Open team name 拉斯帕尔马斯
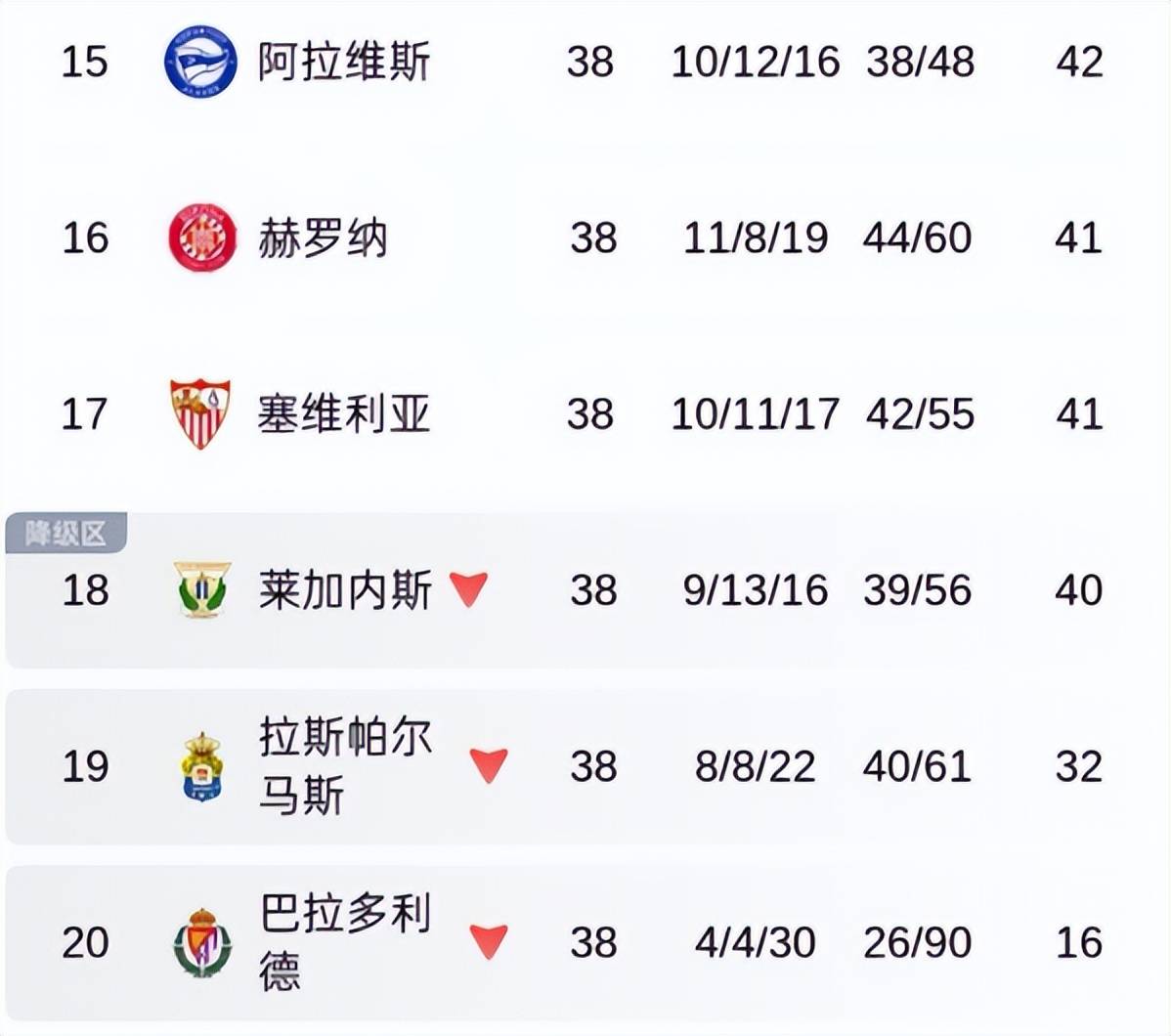Image resolution: width=1171 pixels, height=1036 pixels. [345, 765]
